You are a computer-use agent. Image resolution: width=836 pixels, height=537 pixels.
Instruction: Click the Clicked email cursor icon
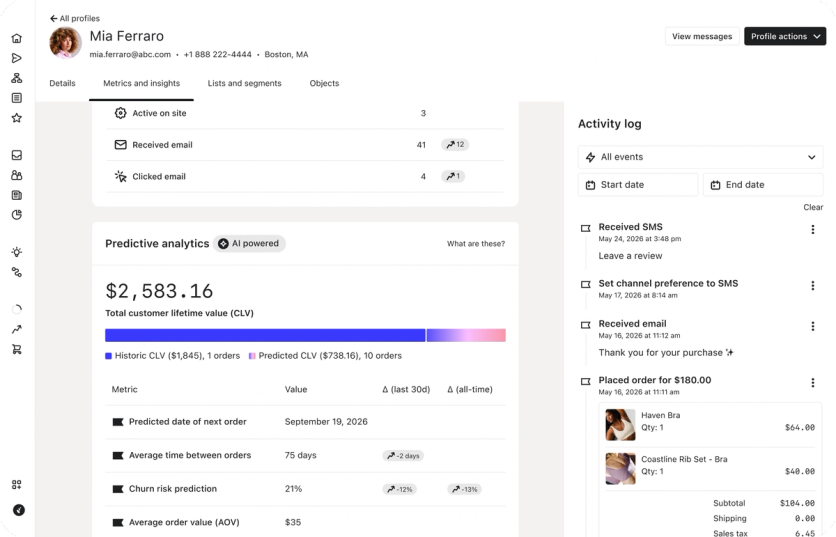[120, 177]
